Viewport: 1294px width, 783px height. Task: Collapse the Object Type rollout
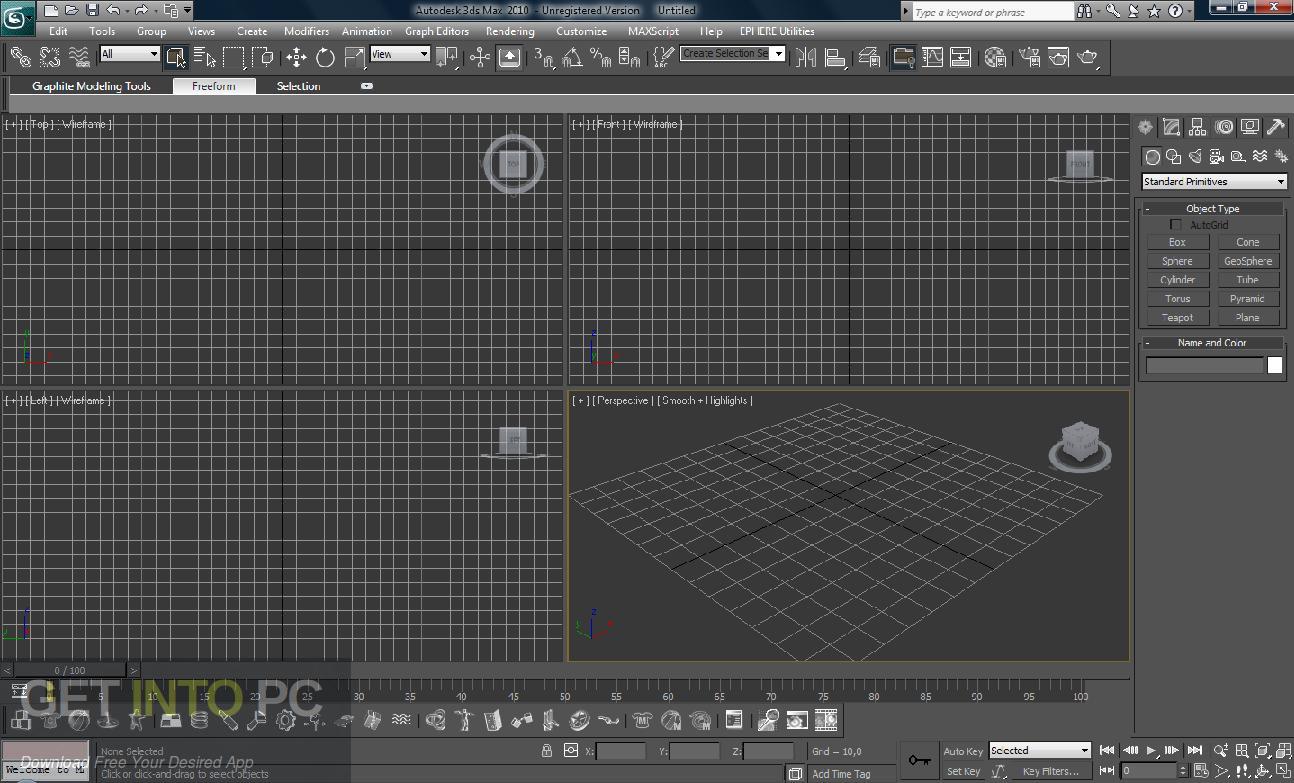(x=1213, y=208)
